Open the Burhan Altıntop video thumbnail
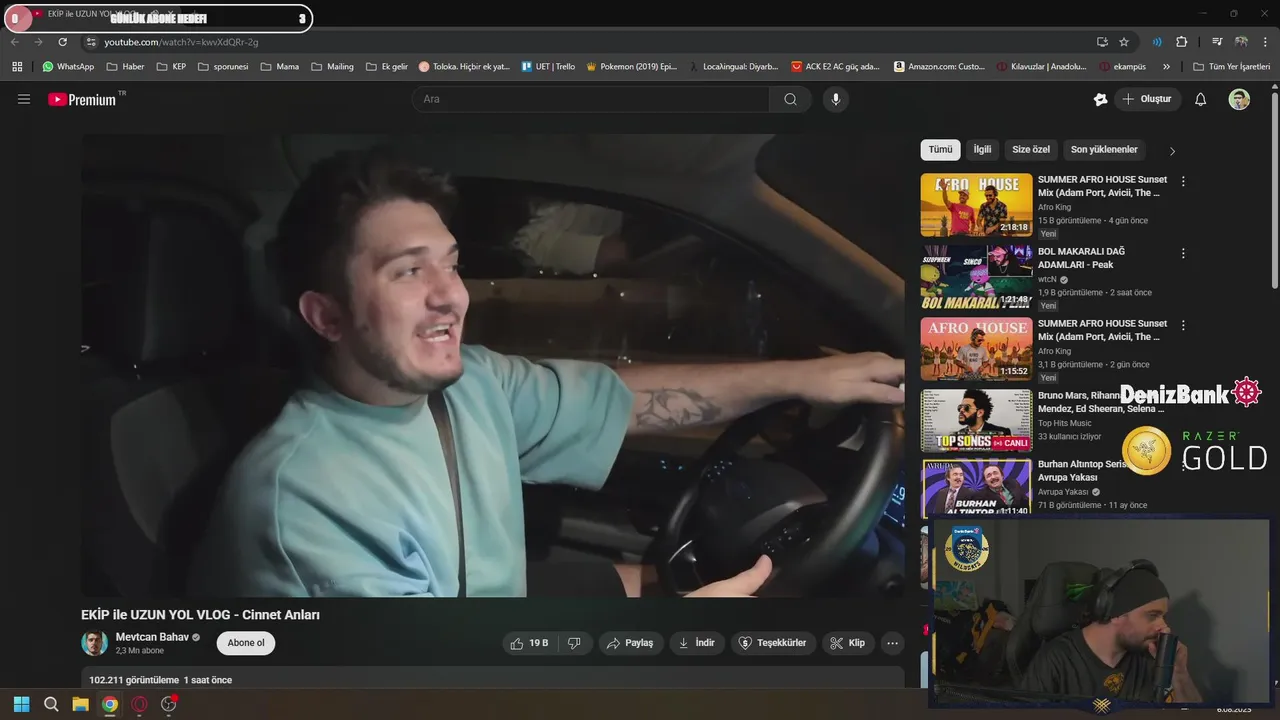 (x=976, y=489)
